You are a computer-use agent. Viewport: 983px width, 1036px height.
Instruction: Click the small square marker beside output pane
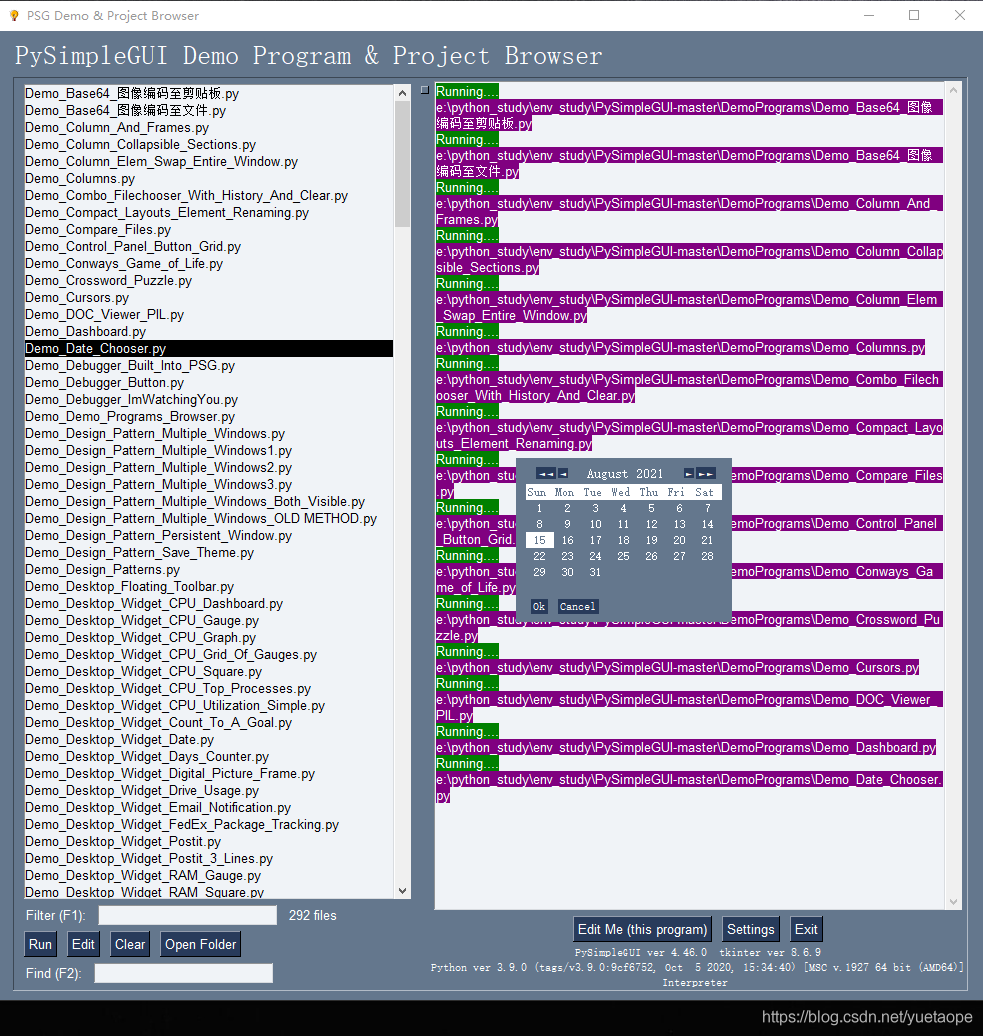pyautogui.click(x=425, y=90)
